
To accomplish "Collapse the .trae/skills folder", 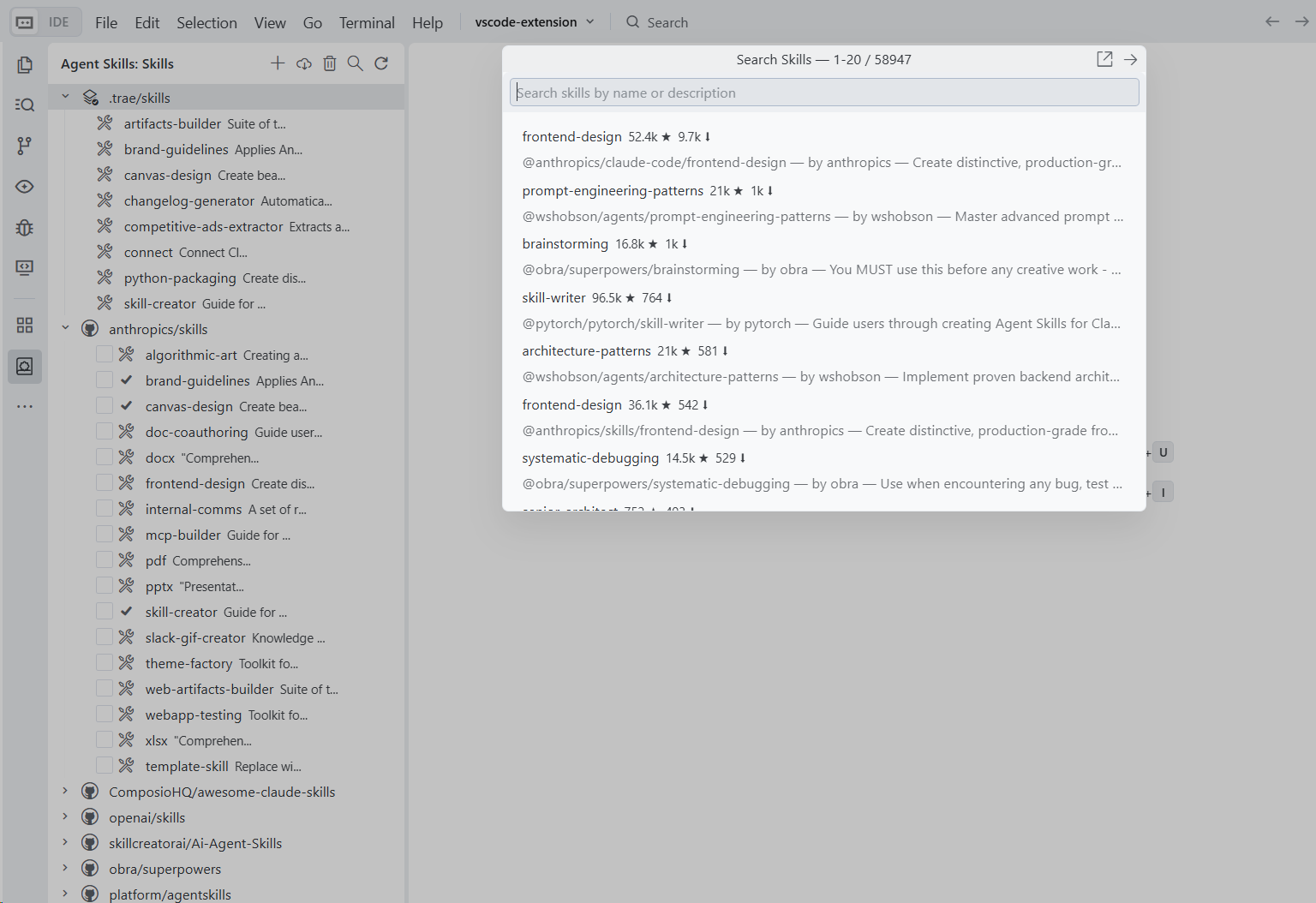I will pos(66,98).
